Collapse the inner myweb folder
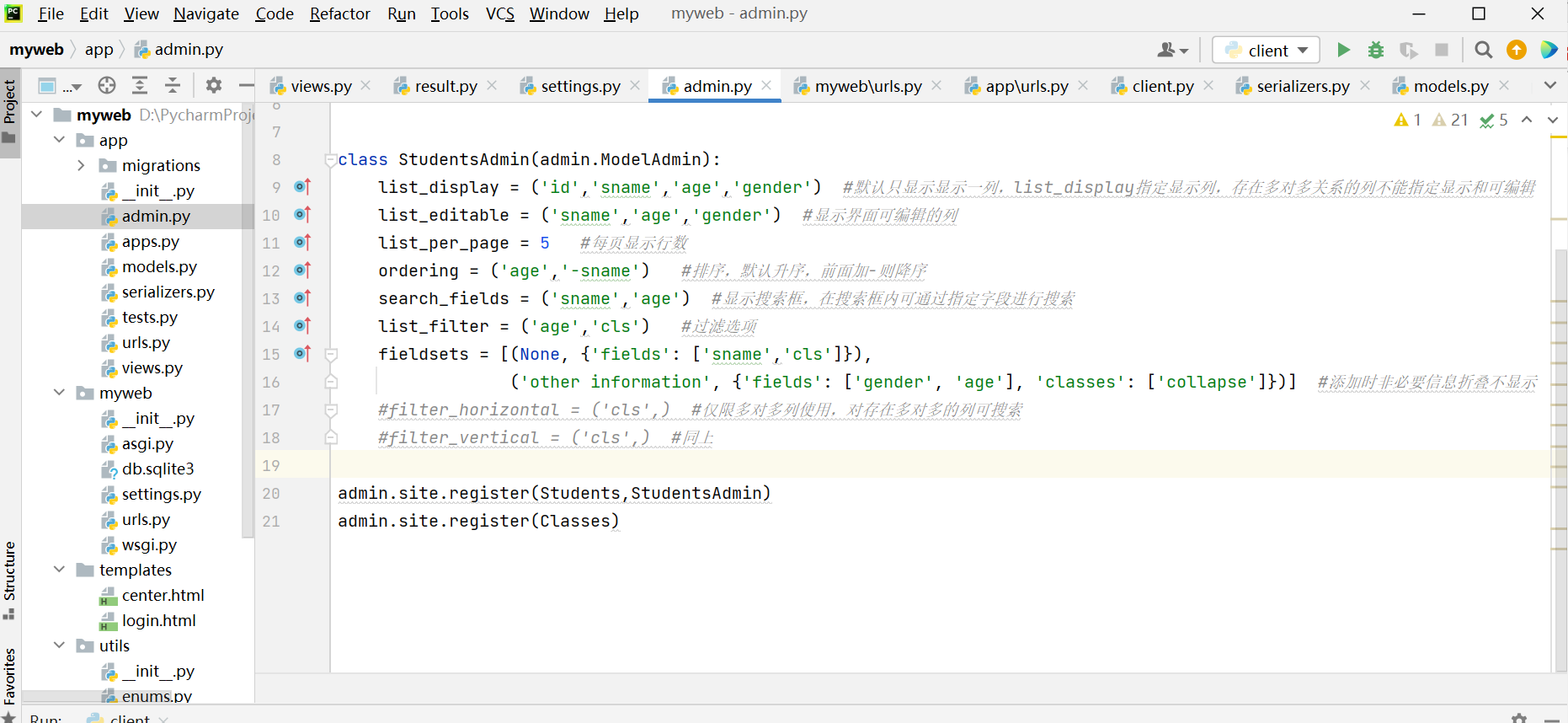The height and width of the screenshot is (723, 1568). tap(59, 393)
